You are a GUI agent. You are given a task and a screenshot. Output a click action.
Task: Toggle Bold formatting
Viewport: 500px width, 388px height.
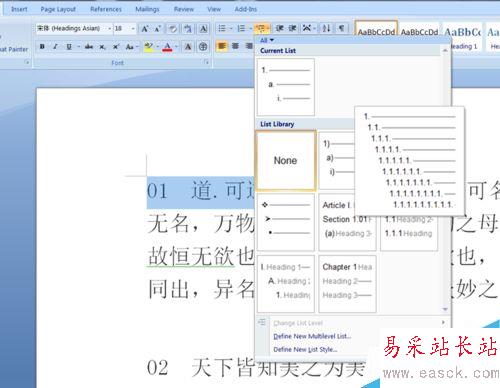(x=42, y=47)
